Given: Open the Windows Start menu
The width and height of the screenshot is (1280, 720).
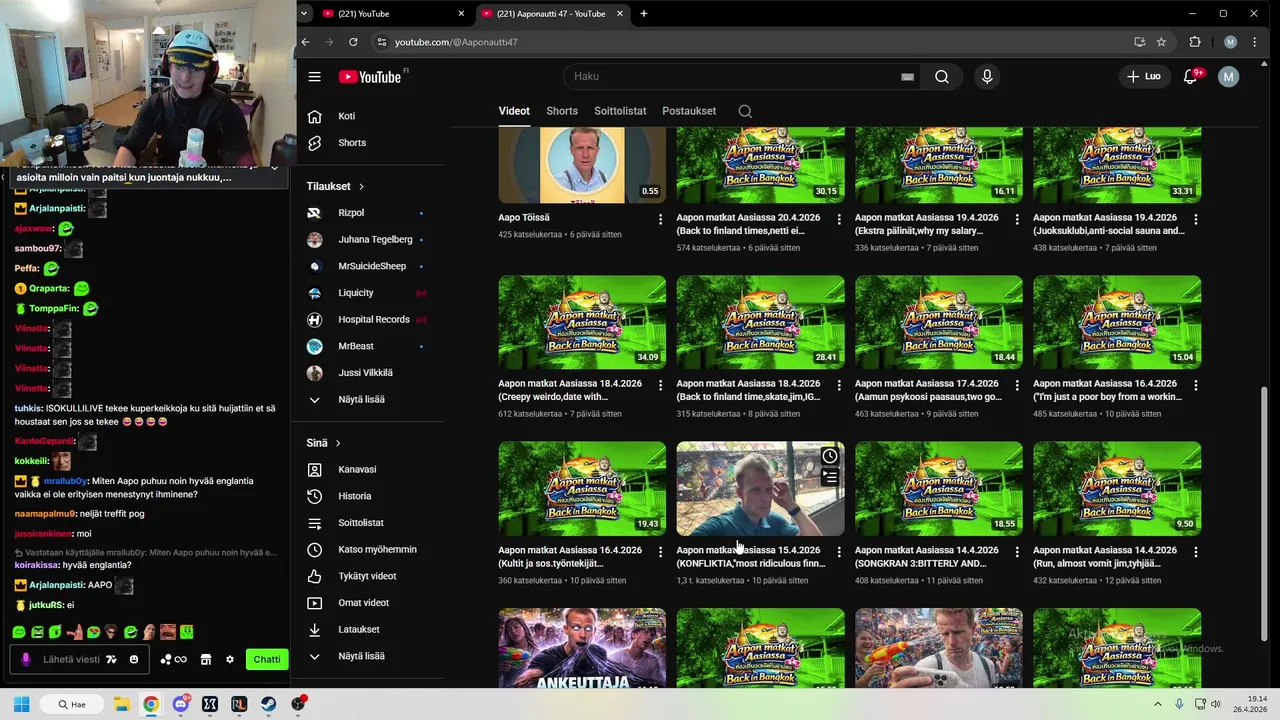Looking at the screenshot, I should point(21,704).
